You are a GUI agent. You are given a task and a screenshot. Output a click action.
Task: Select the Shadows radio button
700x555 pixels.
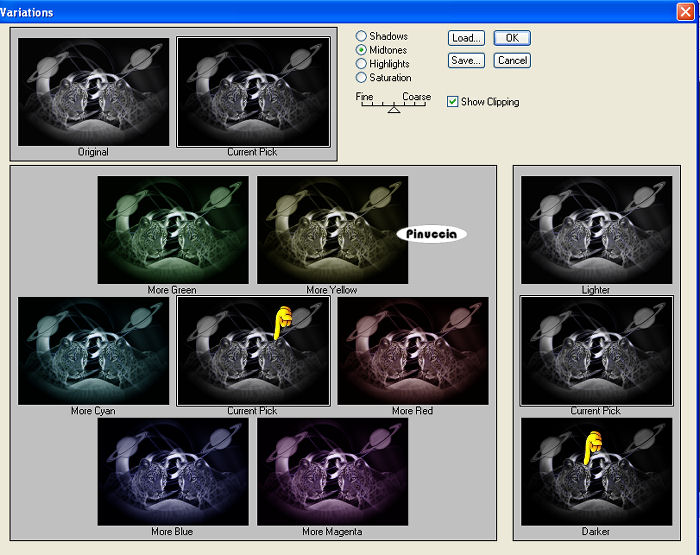click(361, 36)
